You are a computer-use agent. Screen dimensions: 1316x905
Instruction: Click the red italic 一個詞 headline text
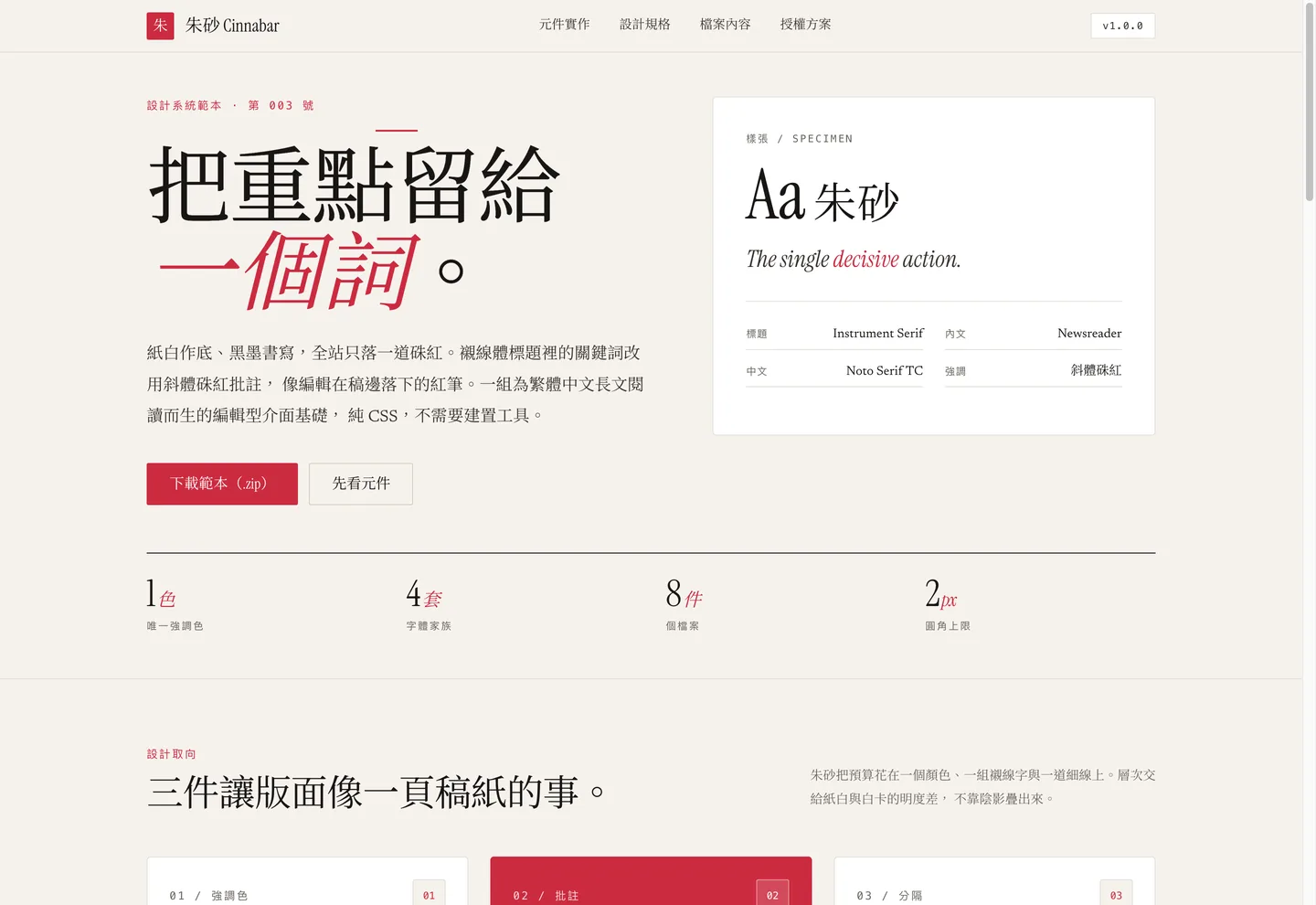[288, 270]
